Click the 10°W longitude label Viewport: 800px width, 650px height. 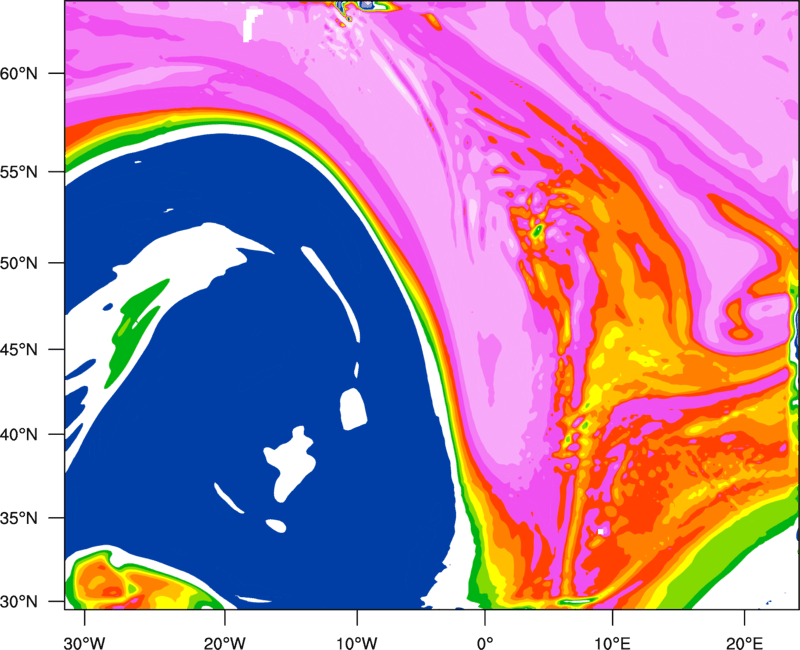pos(356,643)
